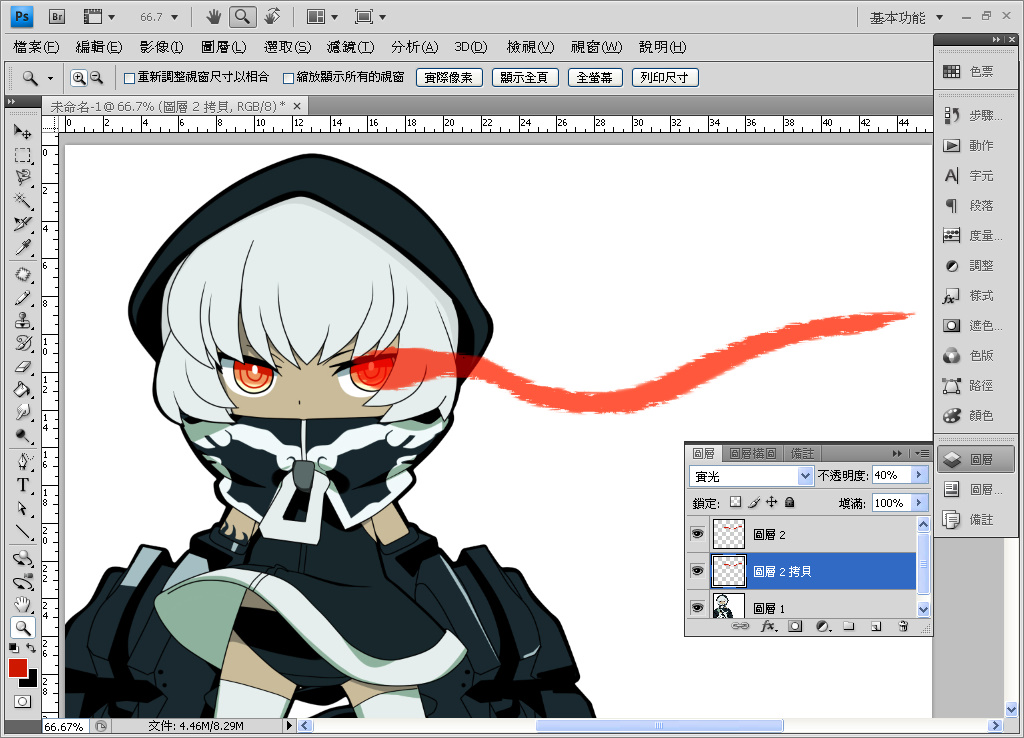Enable 縮放顯示所有的視窗 checkbox
1024x738 pixels.
289,78
